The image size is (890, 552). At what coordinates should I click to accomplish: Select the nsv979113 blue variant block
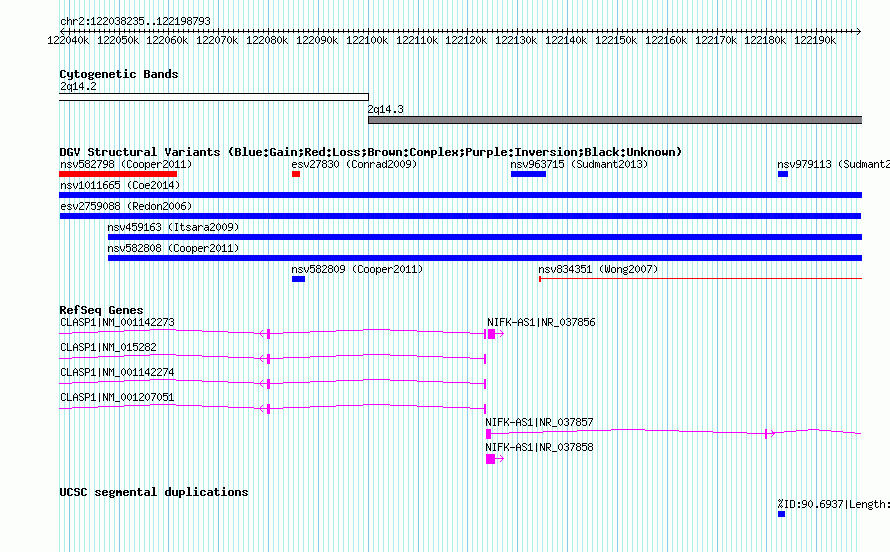tap(783, 174)
